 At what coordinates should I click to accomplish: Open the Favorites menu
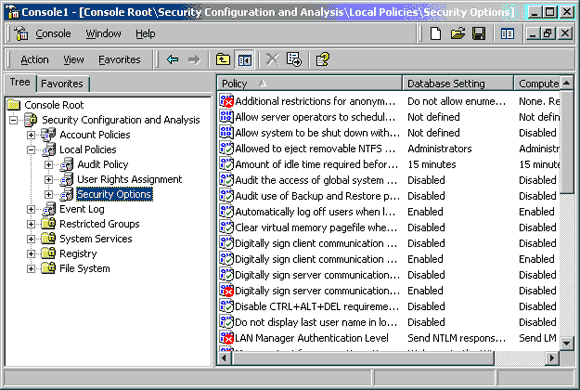pos(119,60)
